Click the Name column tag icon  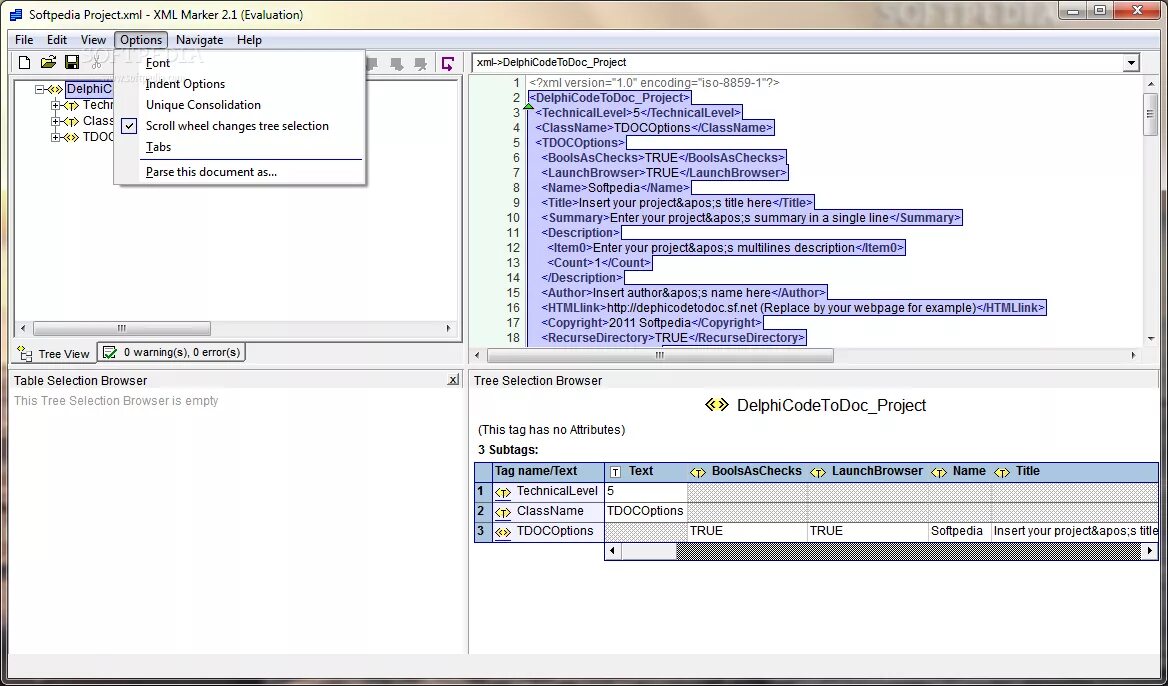pyautogui.click(x=939, y=471)
